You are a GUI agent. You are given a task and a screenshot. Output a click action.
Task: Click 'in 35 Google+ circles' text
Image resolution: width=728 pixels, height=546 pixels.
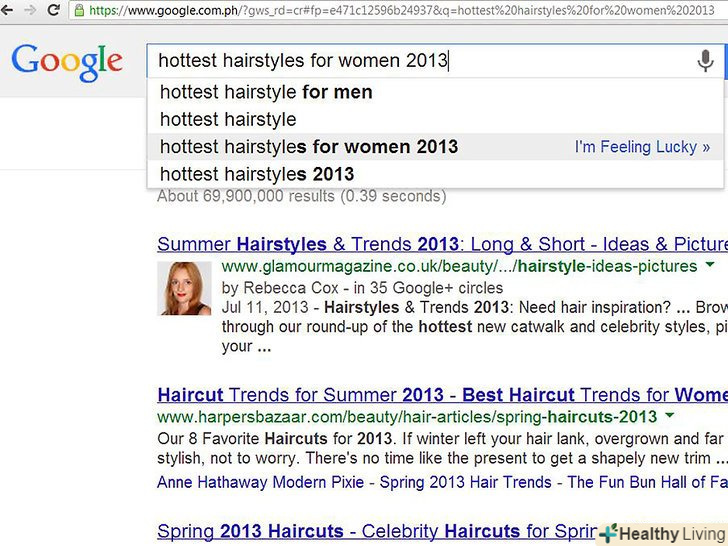[428, 288]
